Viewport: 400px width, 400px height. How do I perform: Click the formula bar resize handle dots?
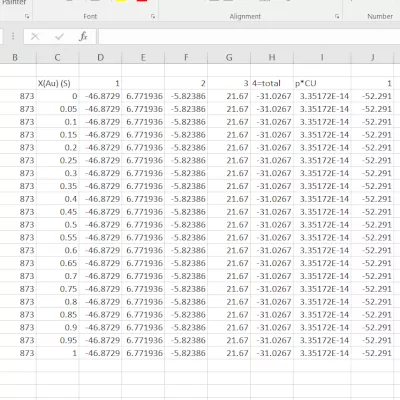13,36
